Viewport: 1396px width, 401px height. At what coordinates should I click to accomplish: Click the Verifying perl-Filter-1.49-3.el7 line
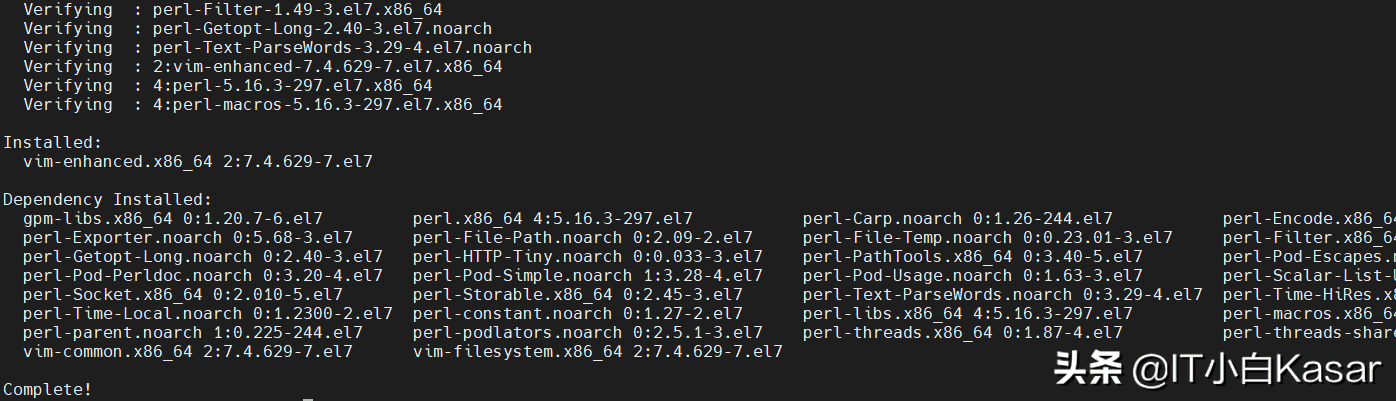232,9
